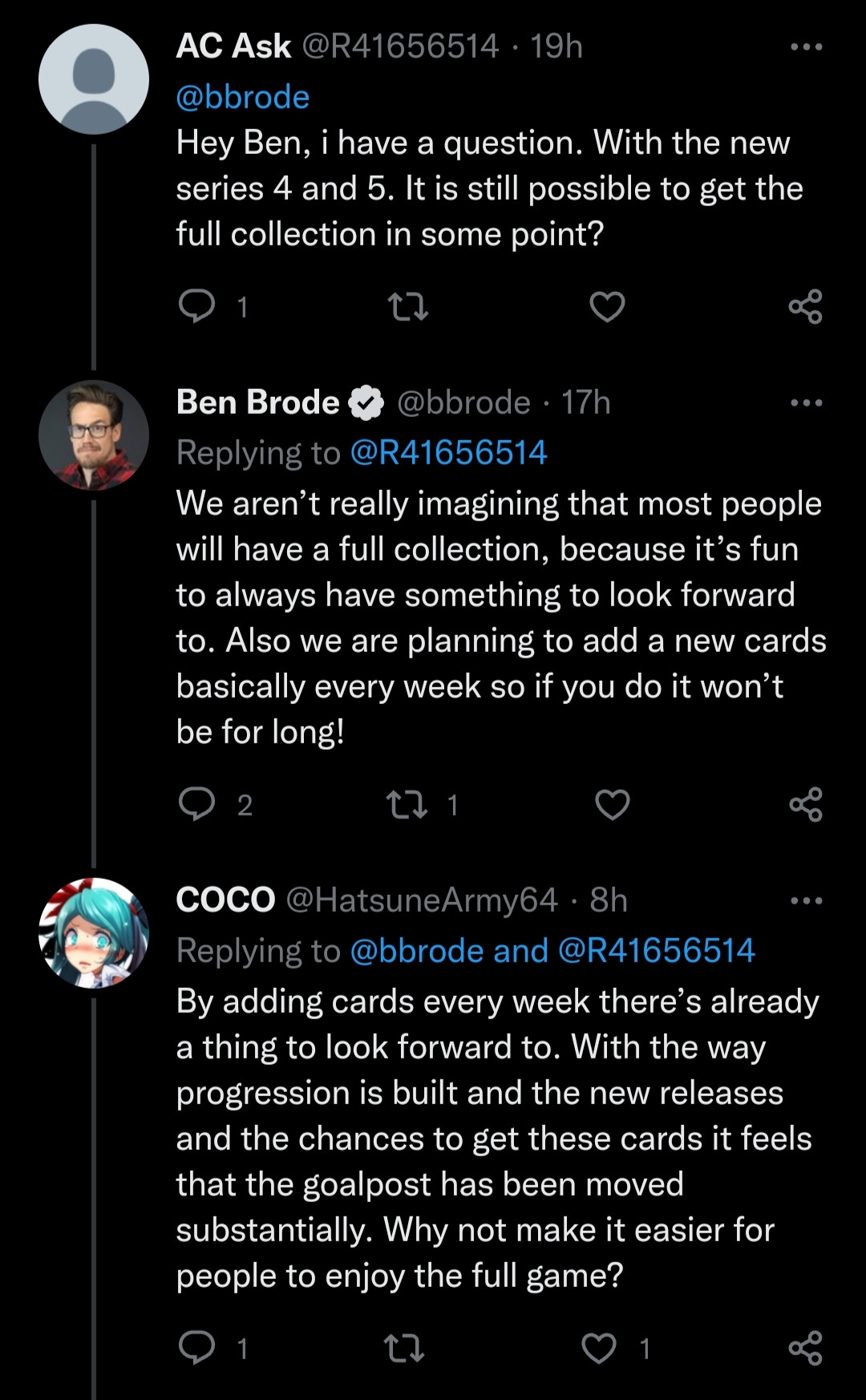The width and height of the screenshot is (866, 1400).
Task: Share AC Ask's tweet
Action: click(805, 306)
